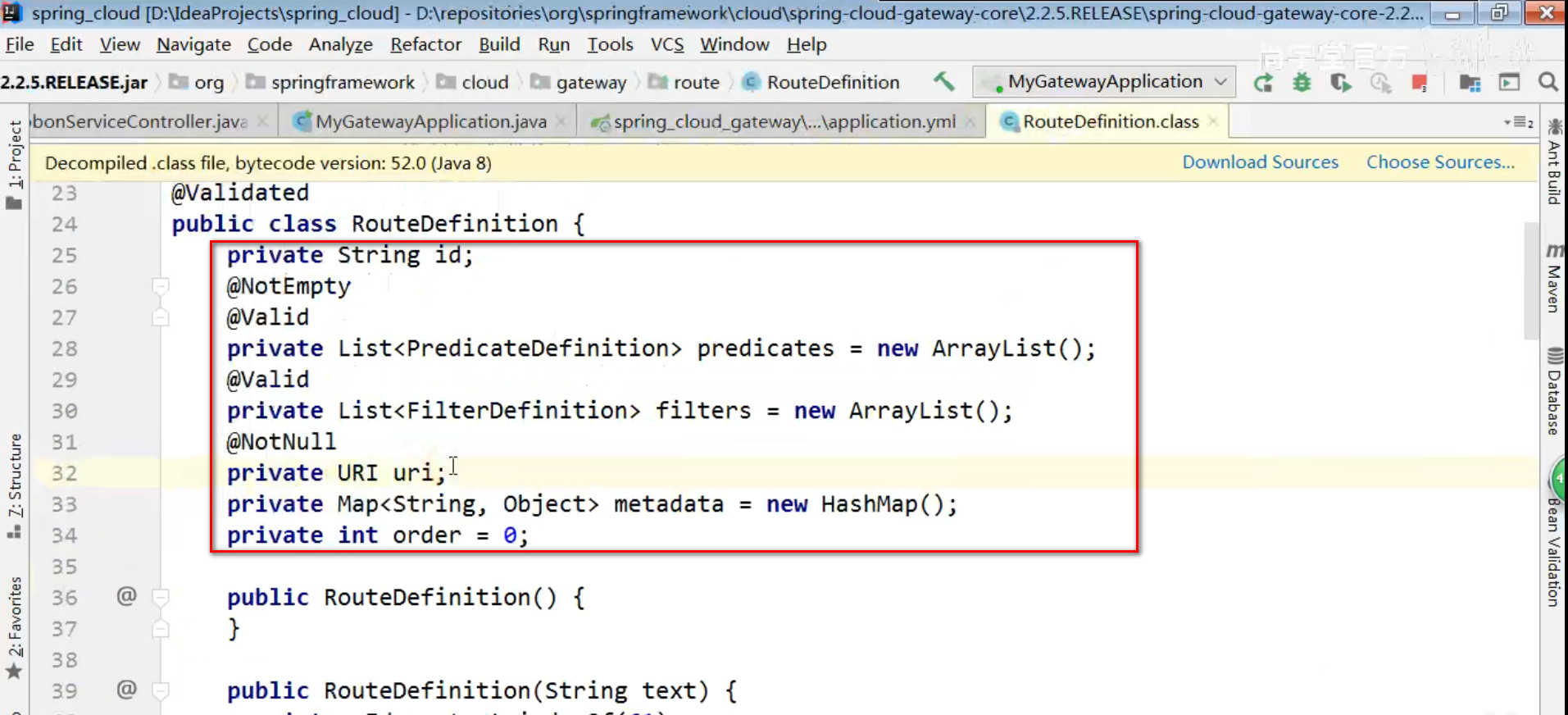Open the Edit menu
The width and height of the screenshot is (1568, 715).
(66, 44)
